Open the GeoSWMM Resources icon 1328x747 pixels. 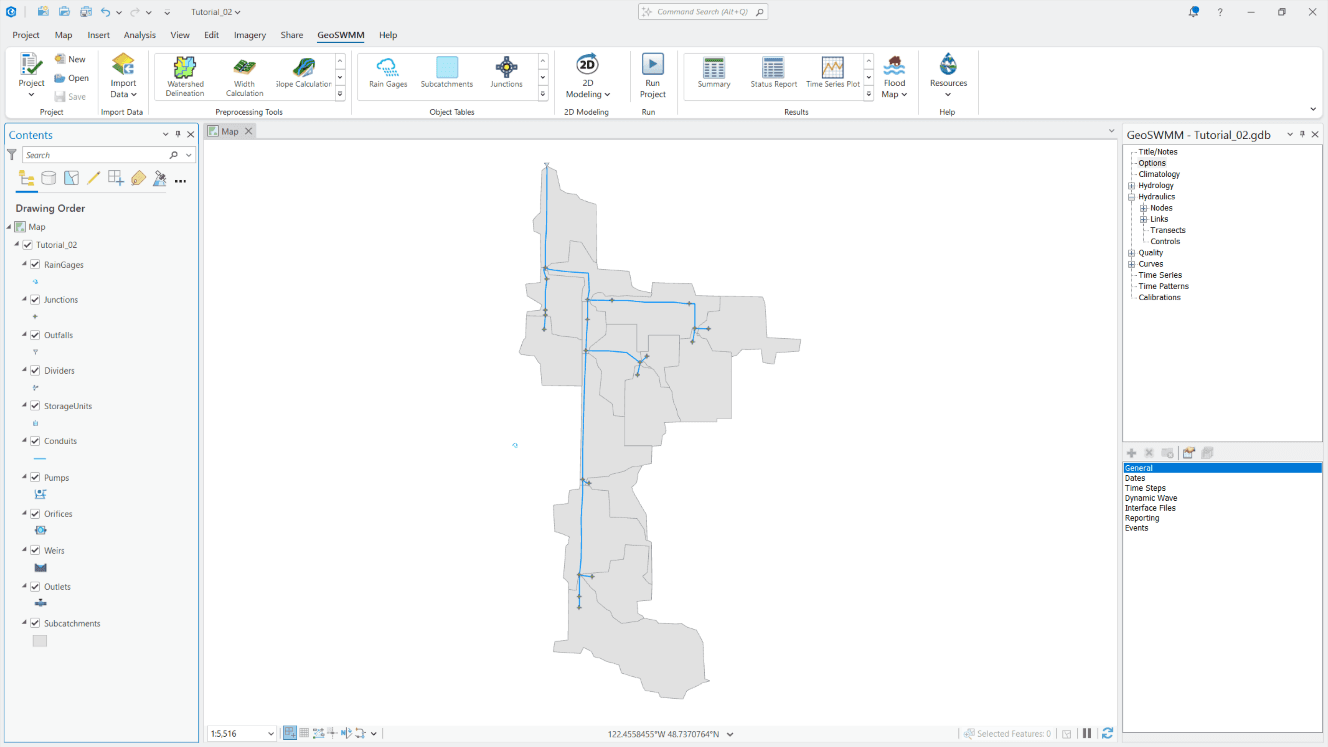948,75
